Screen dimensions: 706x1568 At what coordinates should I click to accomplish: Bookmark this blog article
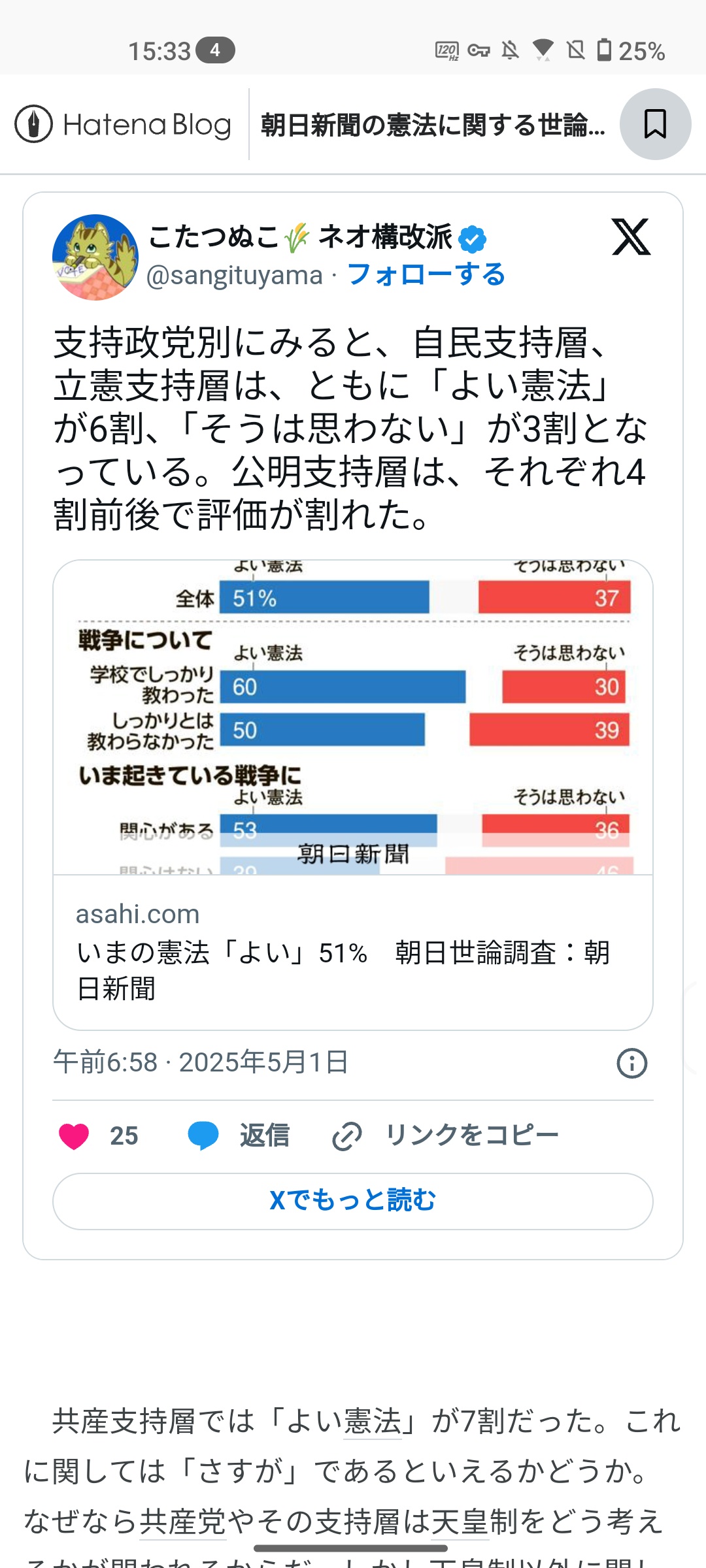tap(655, 124)
